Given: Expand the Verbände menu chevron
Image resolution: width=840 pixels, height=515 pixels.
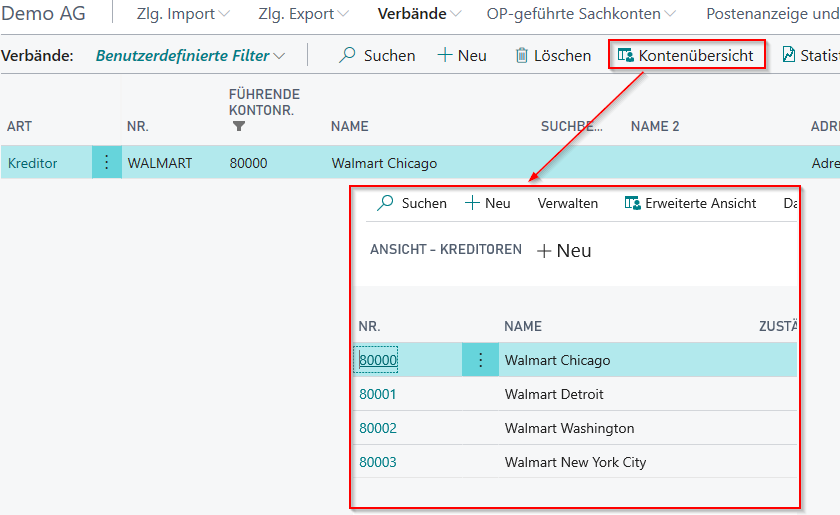Looking at the screenshot, I should click(x=455, y=14).
